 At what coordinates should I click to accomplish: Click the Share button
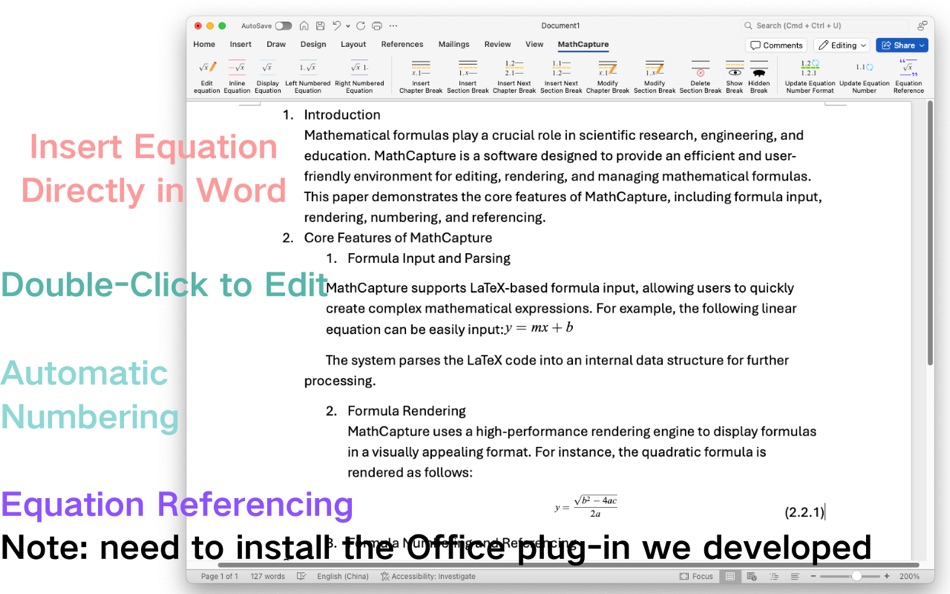click(902, 45)
